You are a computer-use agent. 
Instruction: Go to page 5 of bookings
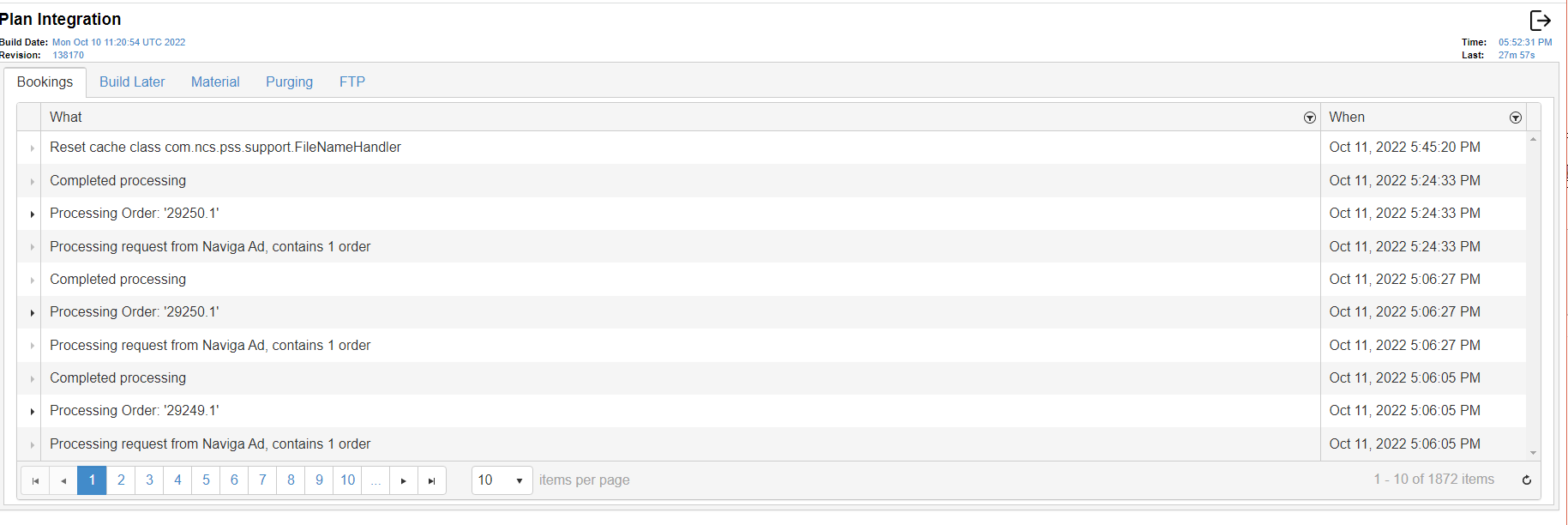click(206, 480)
